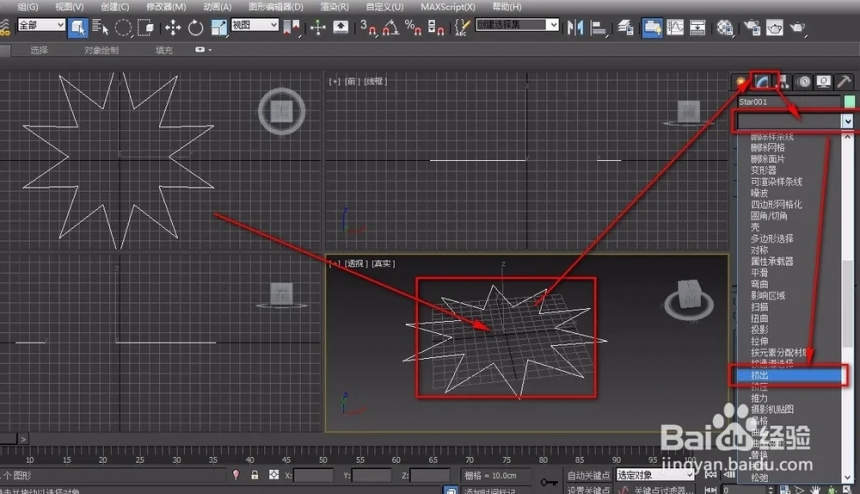This screenshot has height=494, width=860.
Task: Activate the Select and Scale tool
Action: [219, 27]
